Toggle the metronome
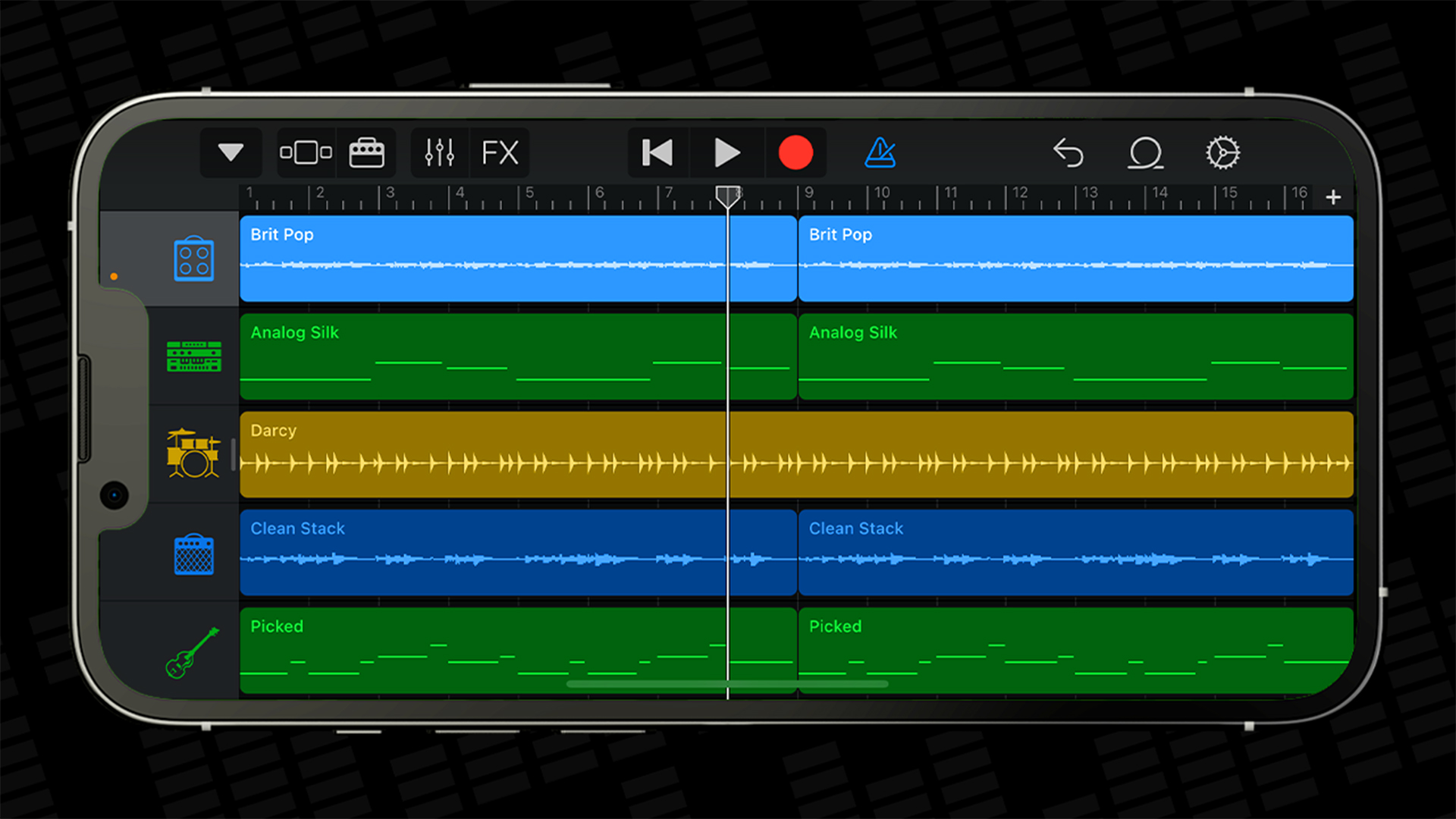The image size is (1456, 819). click(880, 152)
